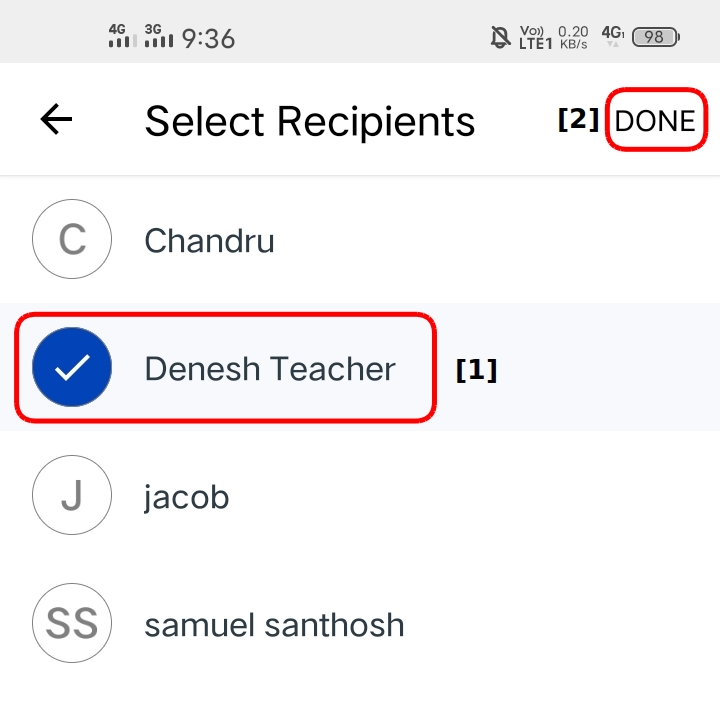Tap the back arrow icon
The width and height of the screenshot is (720, 704).
[57, 120]
